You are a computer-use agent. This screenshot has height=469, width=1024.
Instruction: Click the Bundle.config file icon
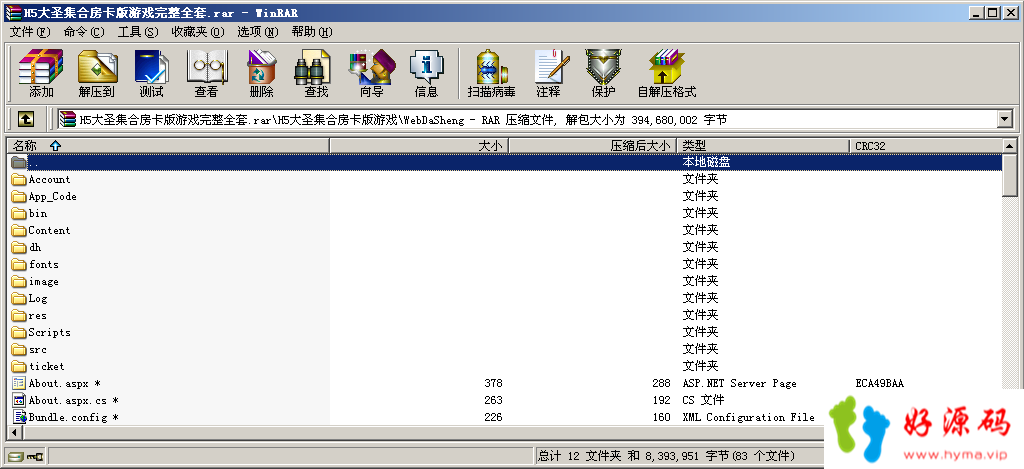tap(19, 417)
